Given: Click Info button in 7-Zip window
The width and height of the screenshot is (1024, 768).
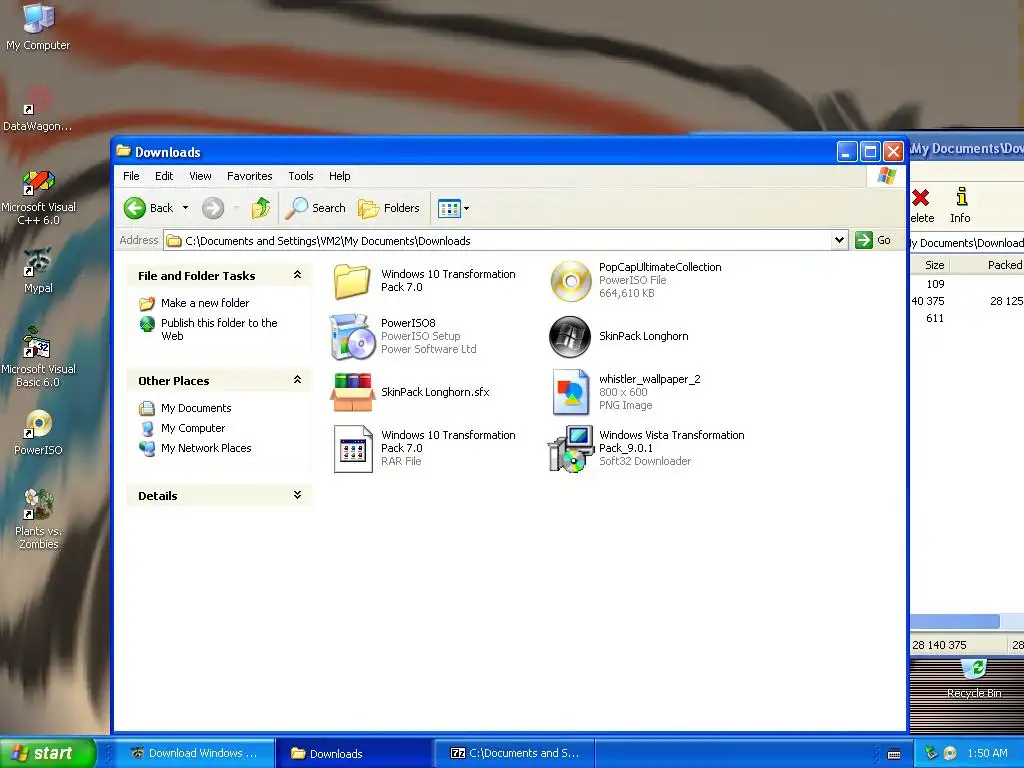Looking at the screenshot, I should pyautogui.click(x=960, y=206).
